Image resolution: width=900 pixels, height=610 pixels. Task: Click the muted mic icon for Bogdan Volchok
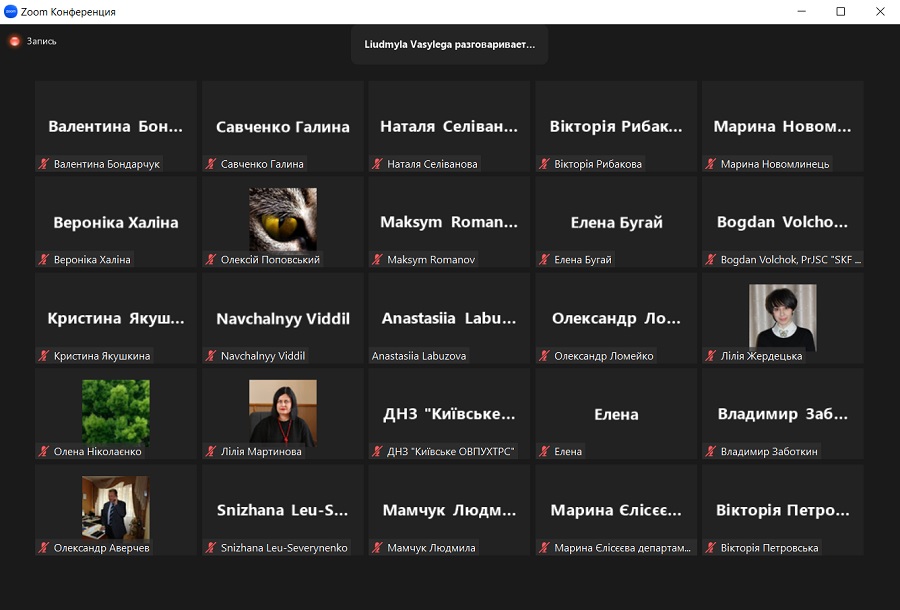(x=711, y=259)
